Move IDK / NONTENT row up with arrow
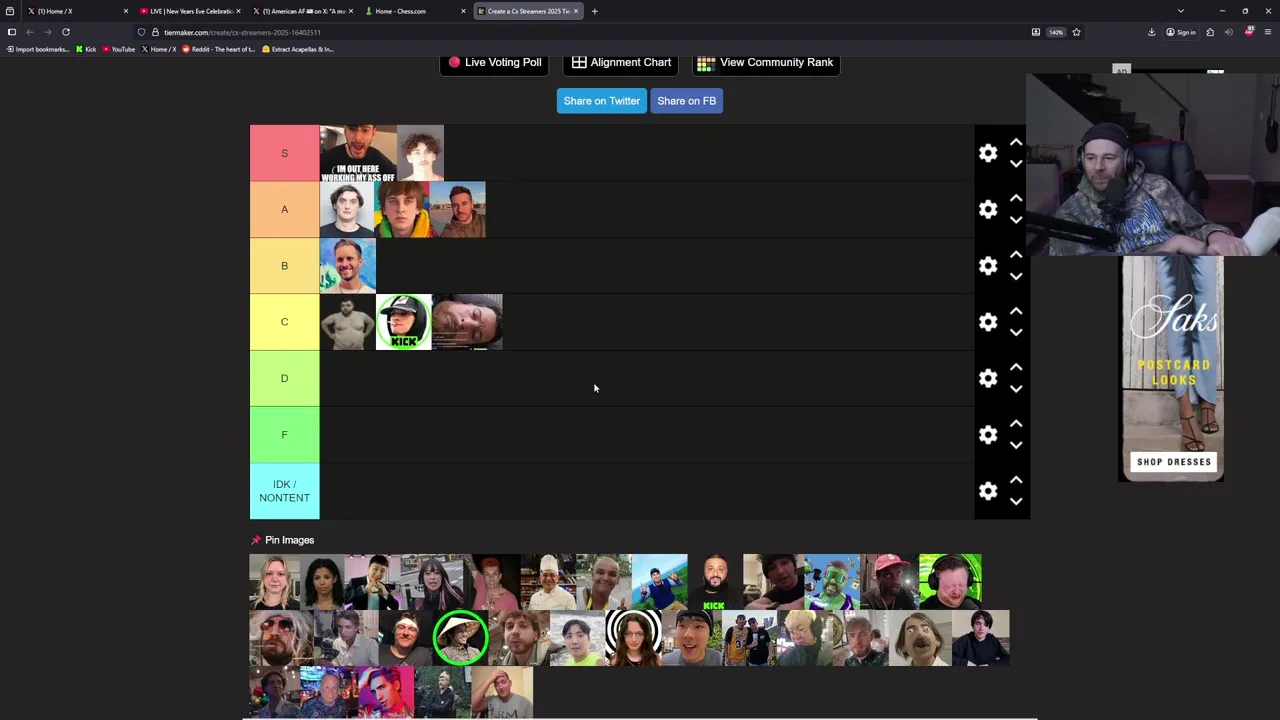 (x=1016, y=480)
